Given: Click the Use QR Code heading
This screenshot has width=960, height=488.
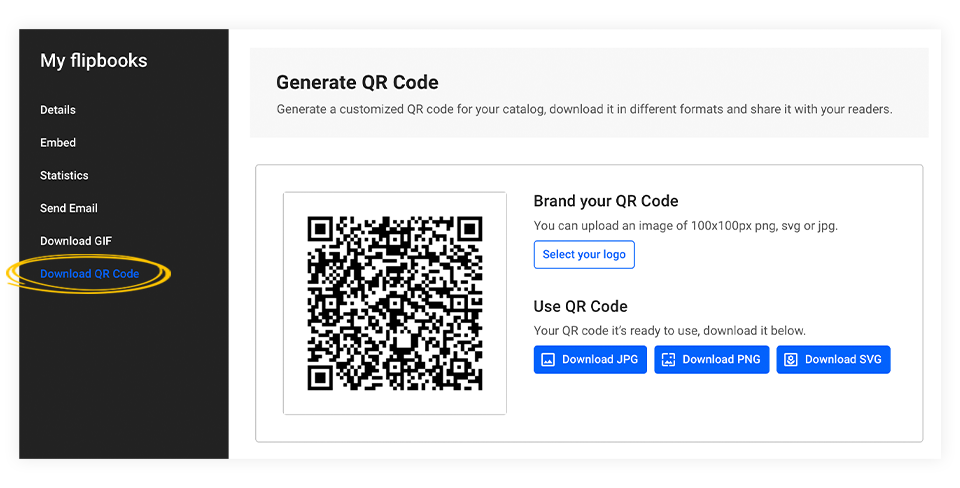Looking at the screenshot, I should pos(580,307).
